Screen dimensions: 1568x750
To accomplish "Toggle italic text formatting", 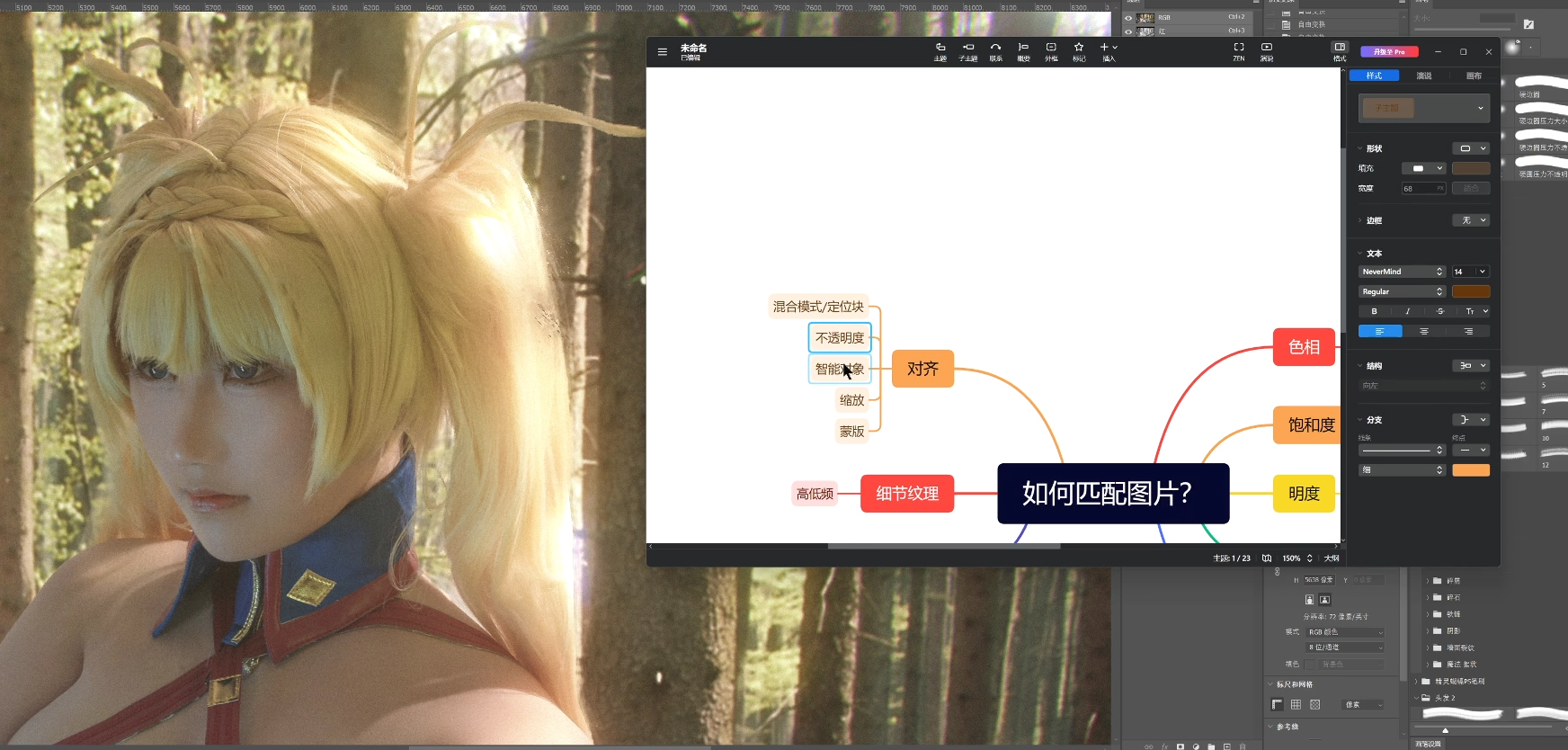I will coord(1407,311).
